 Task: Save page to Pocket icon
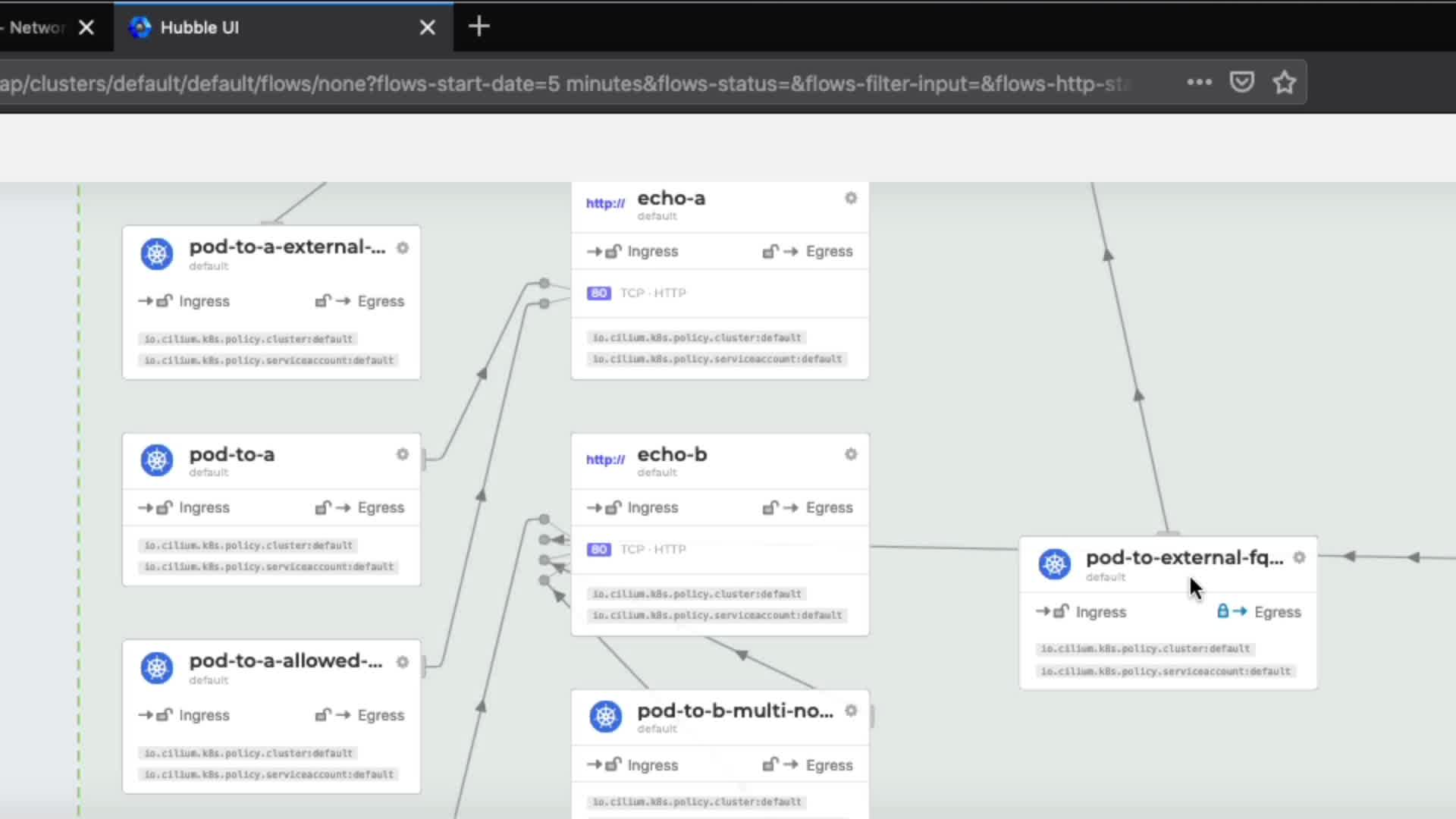[x=1241, y=82]
